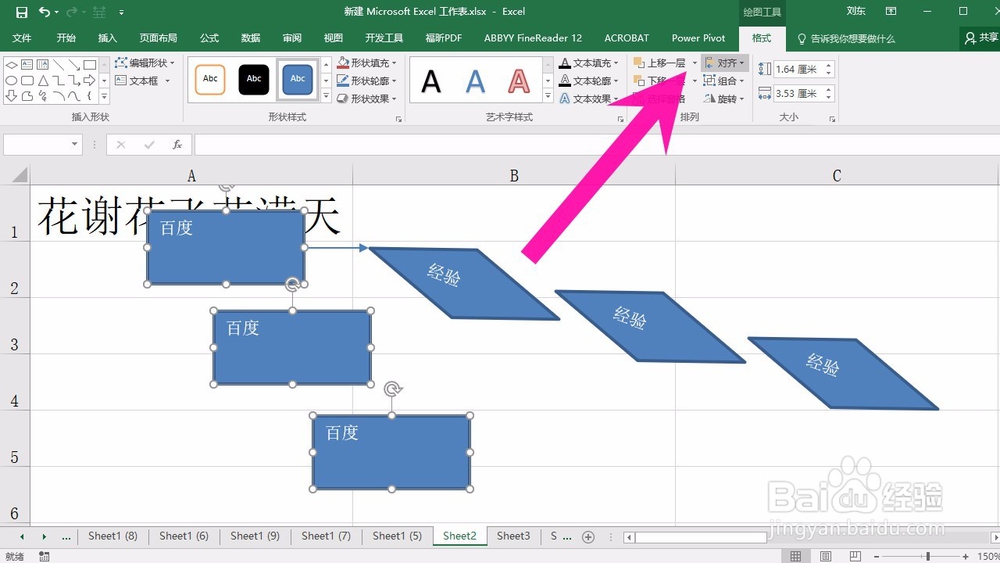Select the right block arrow shape

point(90,81)
